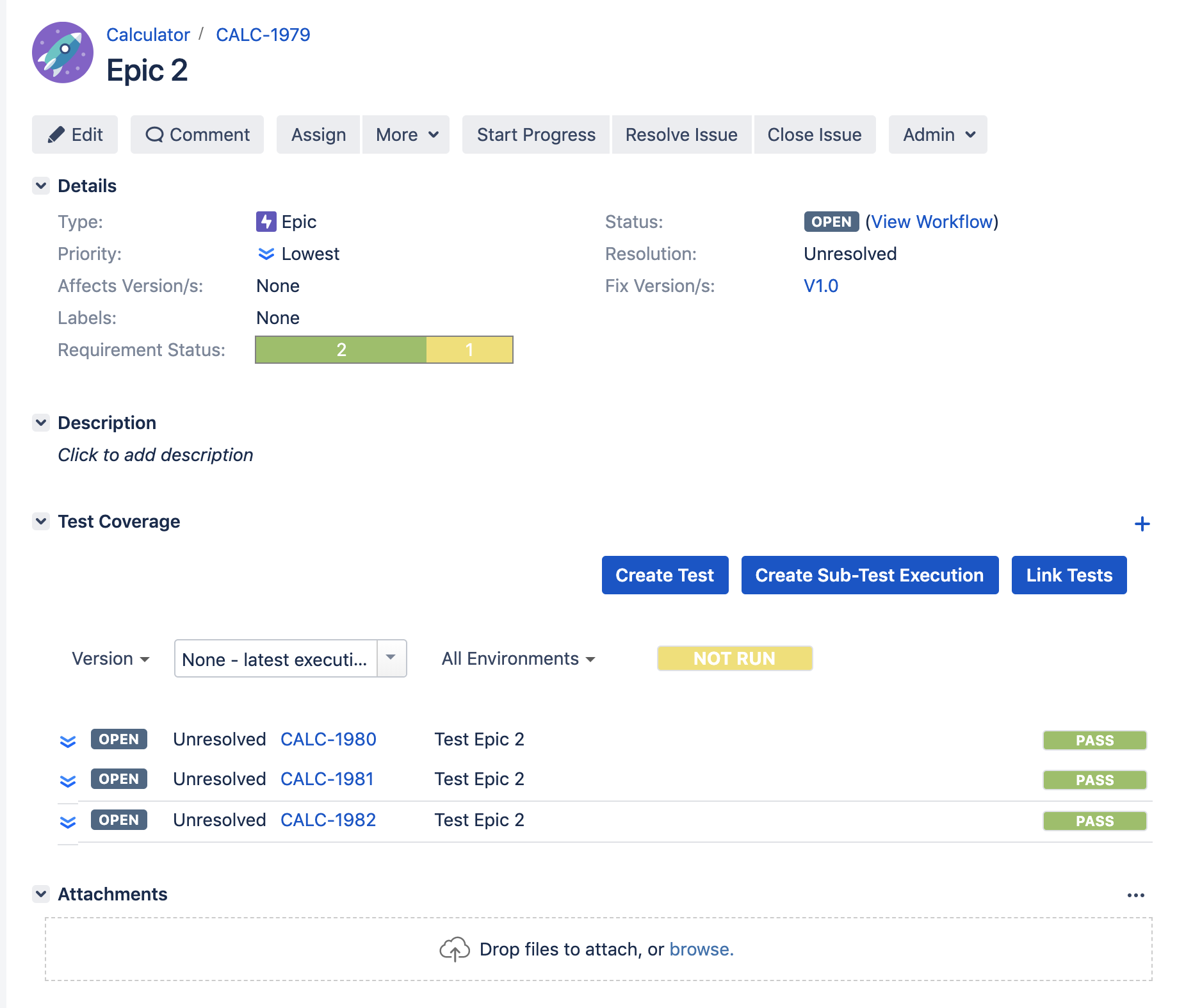Click the Lowest priority double-chevron icon
The width and height of the screenshot is (1177, 1008).
point(266,254)
